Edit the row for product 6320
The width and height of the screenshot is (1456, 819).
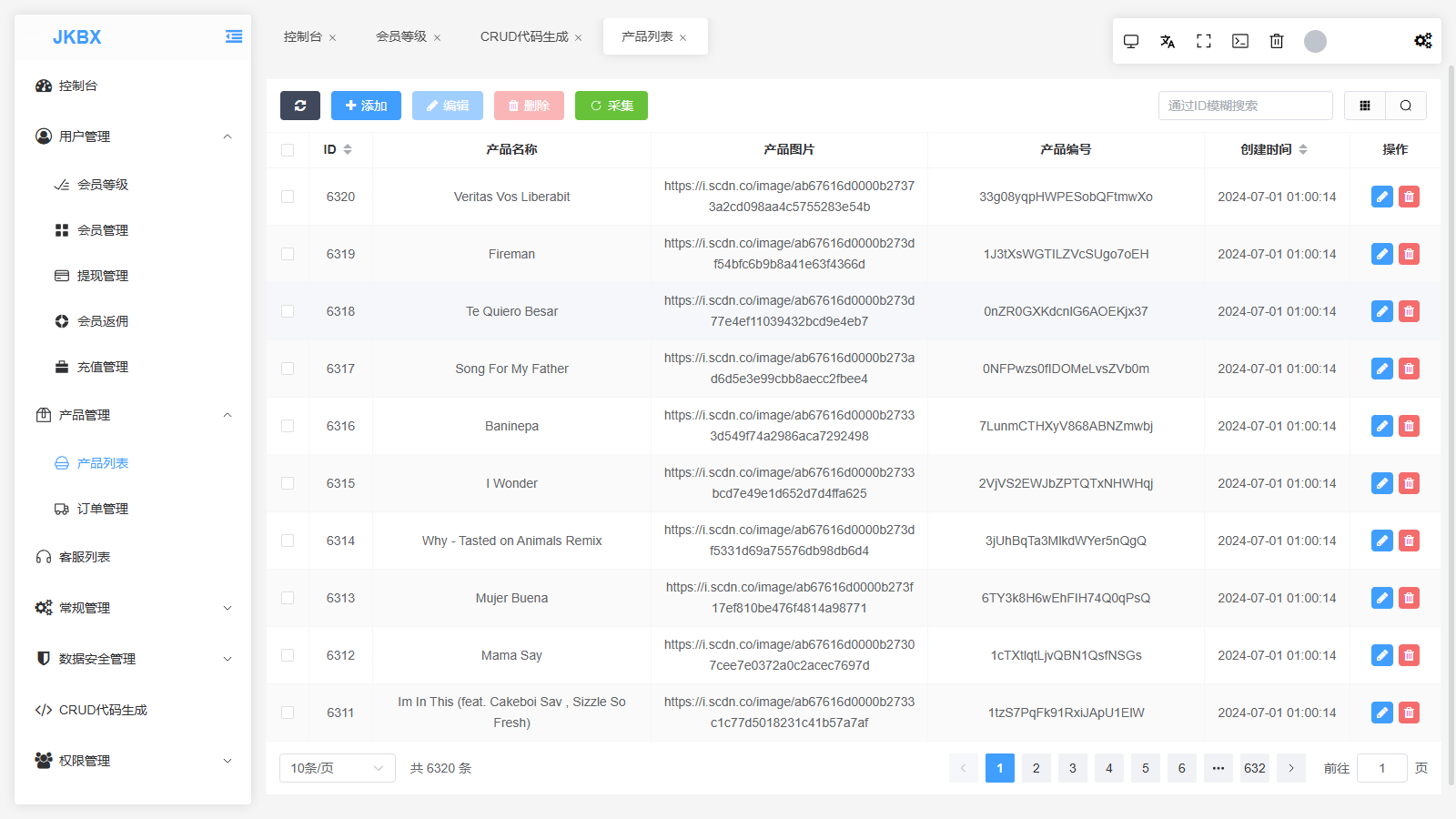[x=1381, y=197]
